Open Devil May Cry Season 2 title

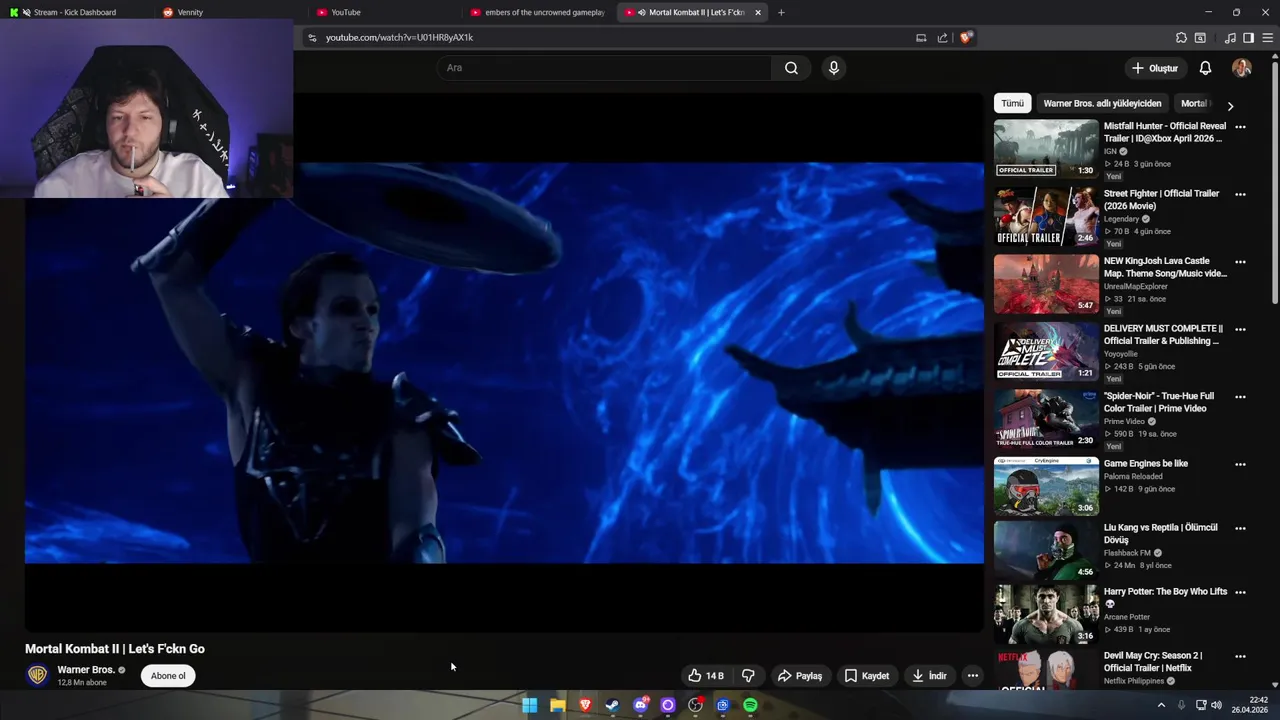(1153, 661)
